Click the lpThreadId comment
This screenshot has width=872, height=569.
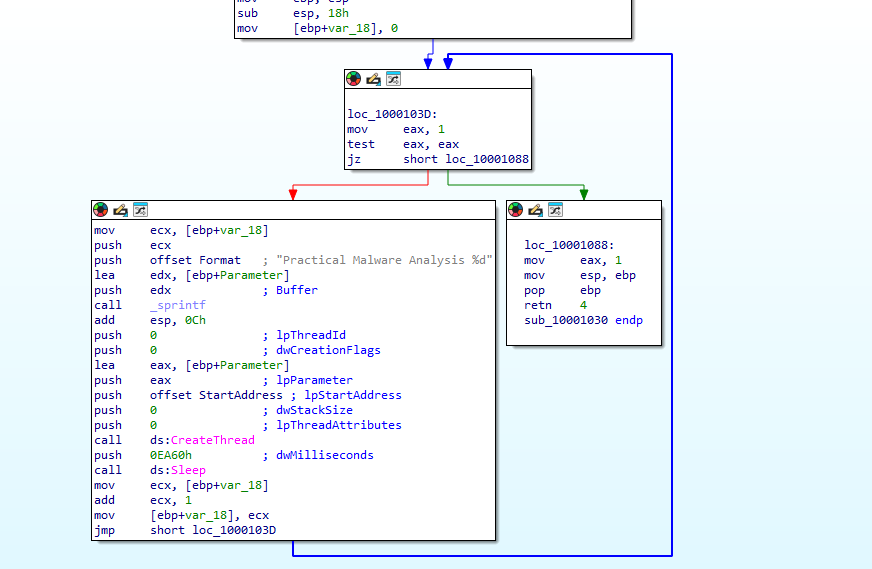311,335
